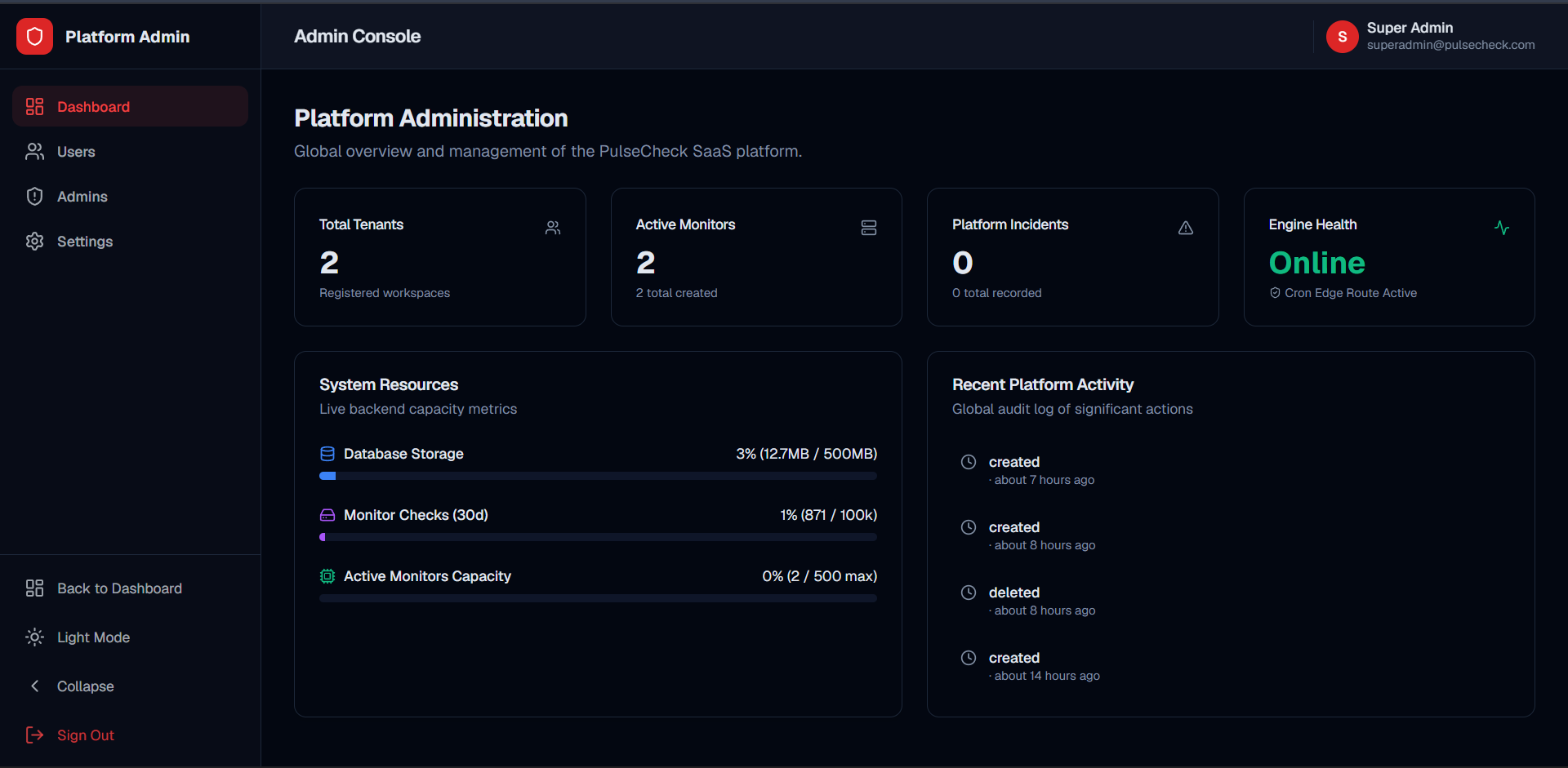Click the Sign Out arrow icon

34,735
